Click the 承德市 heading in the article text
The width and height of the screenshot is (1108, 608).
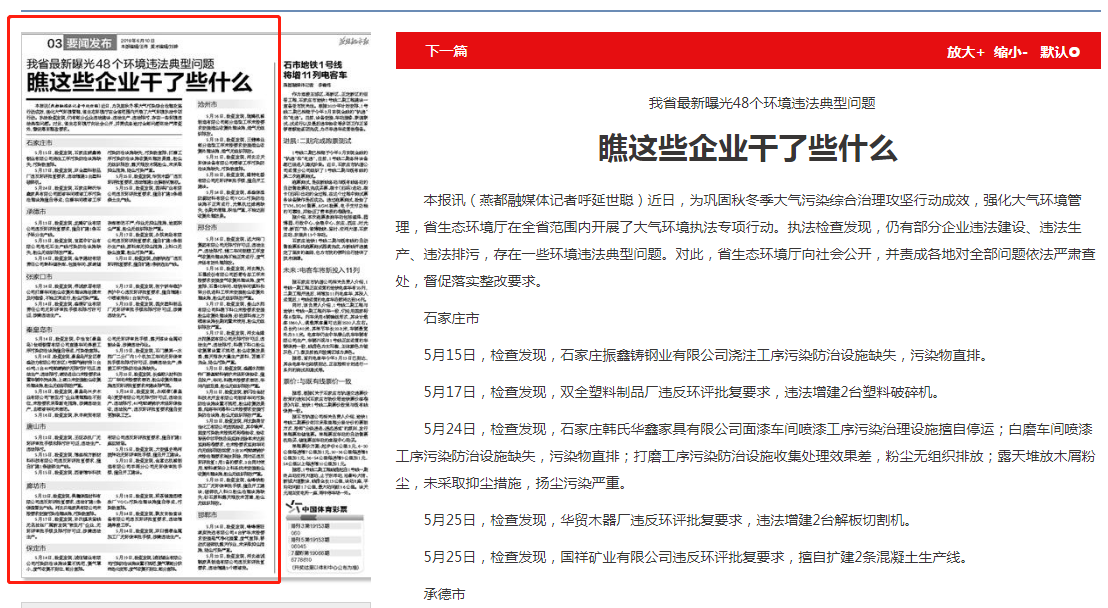[x=444, y=593]
